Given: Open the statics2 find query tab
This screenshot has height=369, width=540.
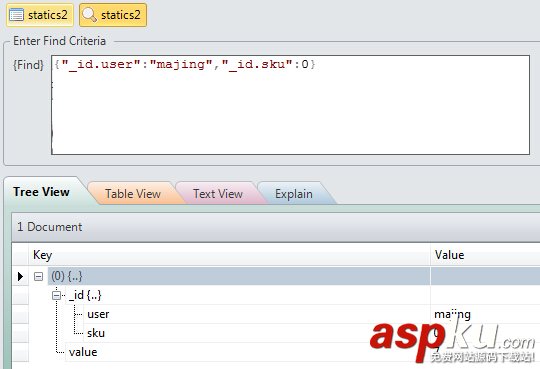Looking at the screenshot, I should [x=113, y=15].
